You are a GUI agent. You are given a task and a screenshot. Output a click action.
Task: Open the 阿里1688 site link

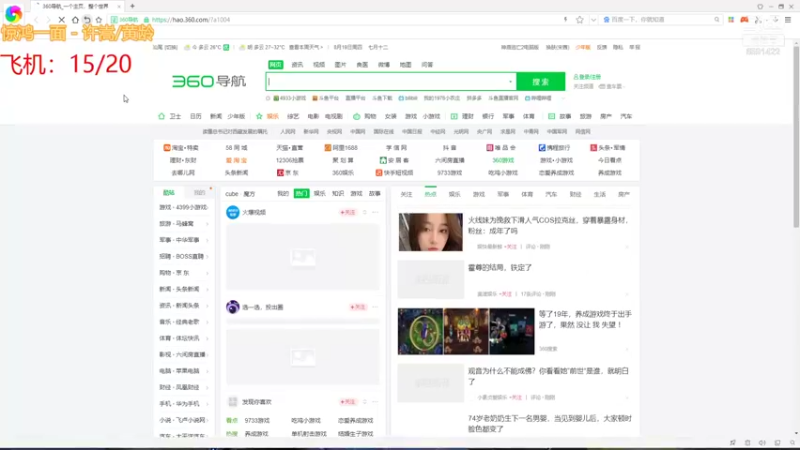pyautogui.click(x=341, y=147)
